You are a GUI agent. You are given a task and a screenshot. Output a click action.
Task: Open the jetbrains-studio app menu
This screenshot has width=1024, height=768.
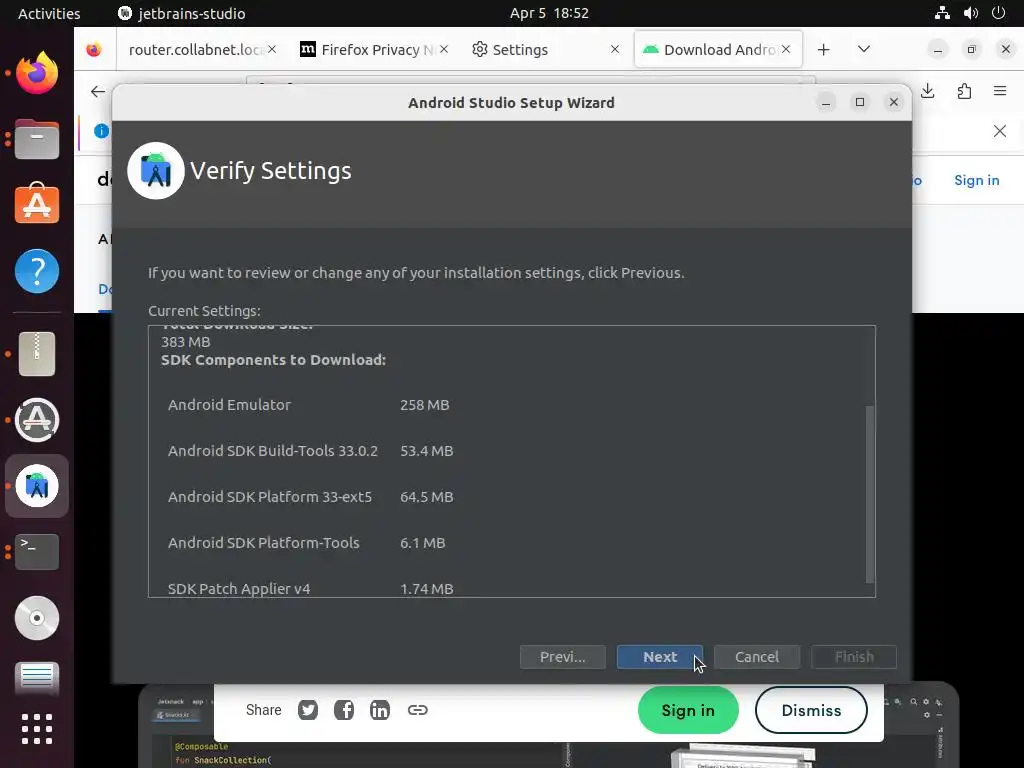click(182, 13)
